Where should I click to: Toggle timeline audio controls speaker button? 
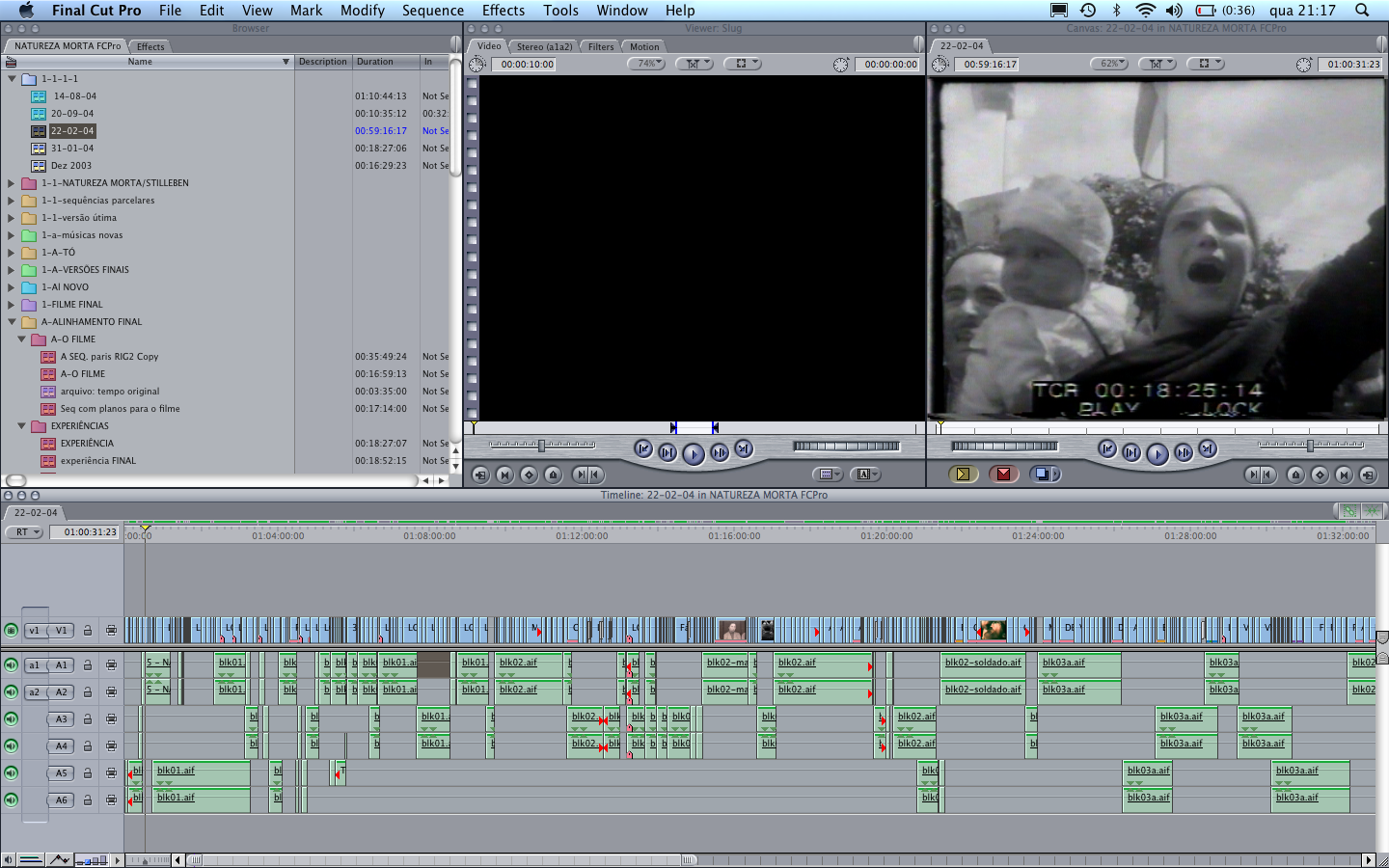8,859
